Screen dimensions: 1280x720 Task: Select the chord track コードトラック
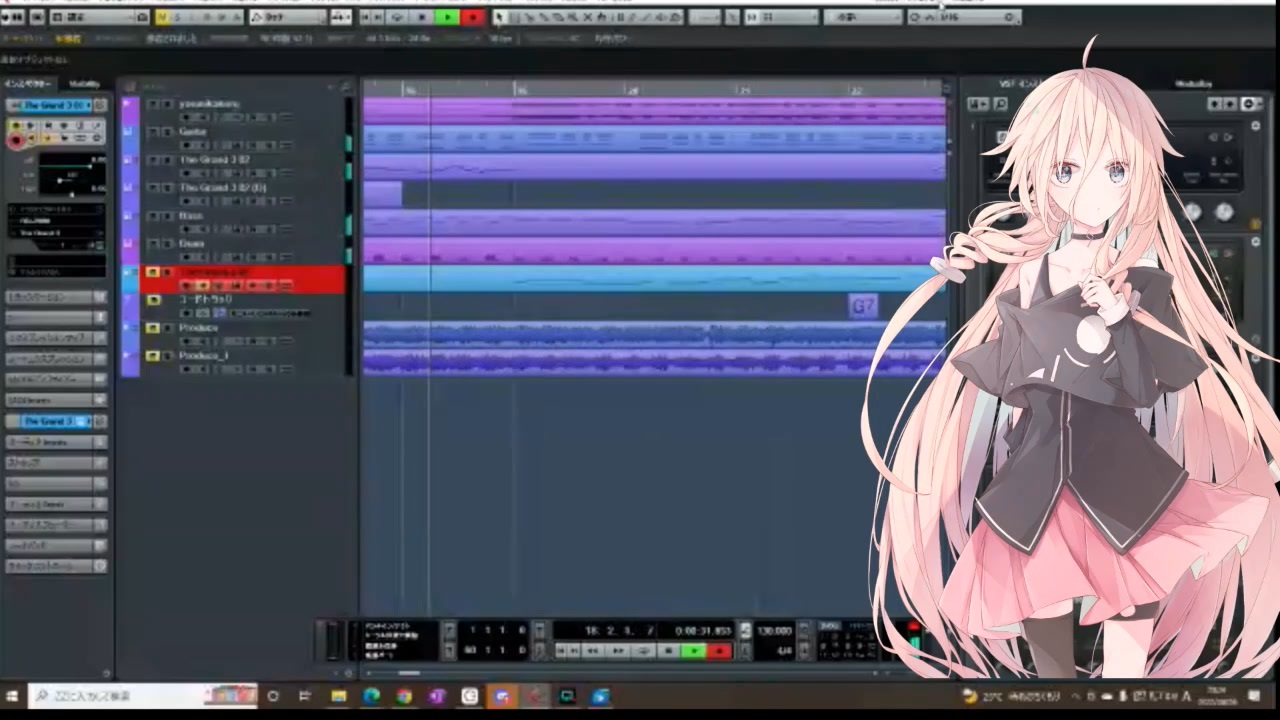pyautogui.click(x=205, y=299)
